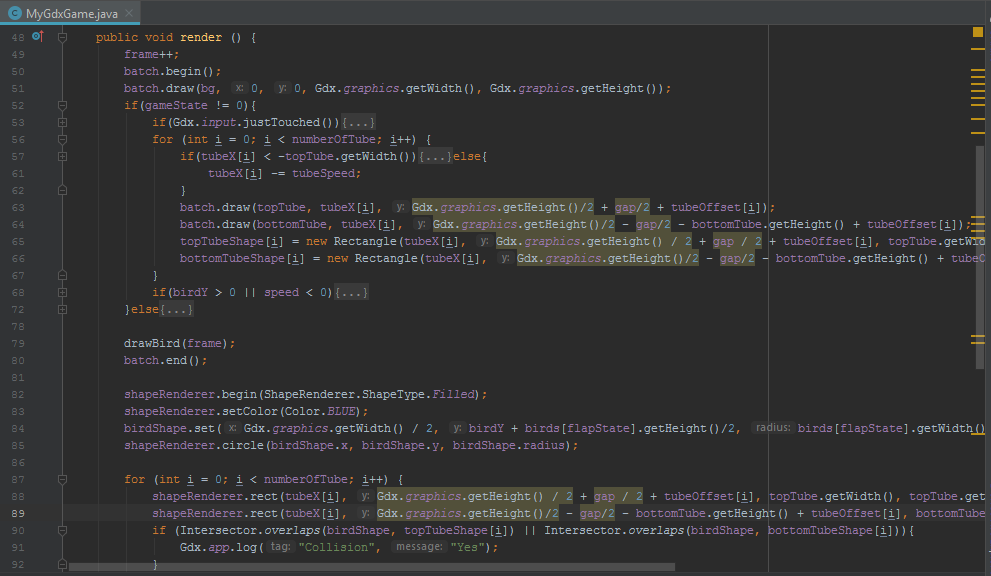991x576 pixels.
Task: Click on "drawBird(frame);"
Action: (x=179, y=344)
